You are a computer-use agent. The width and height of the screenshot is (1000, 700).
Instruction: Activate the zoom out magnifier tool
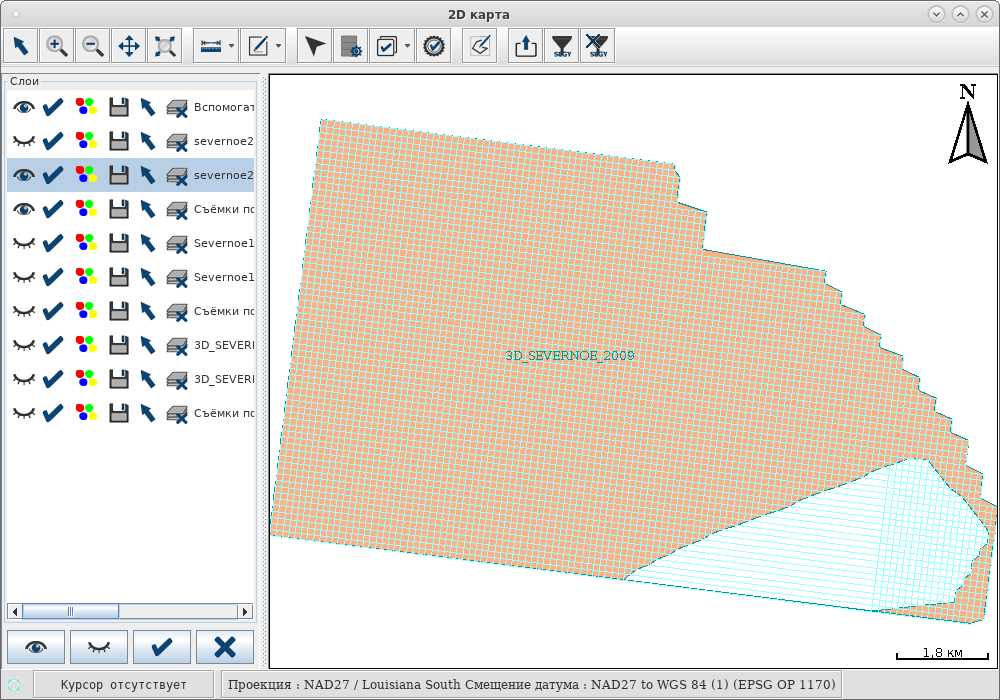point(92,46)
